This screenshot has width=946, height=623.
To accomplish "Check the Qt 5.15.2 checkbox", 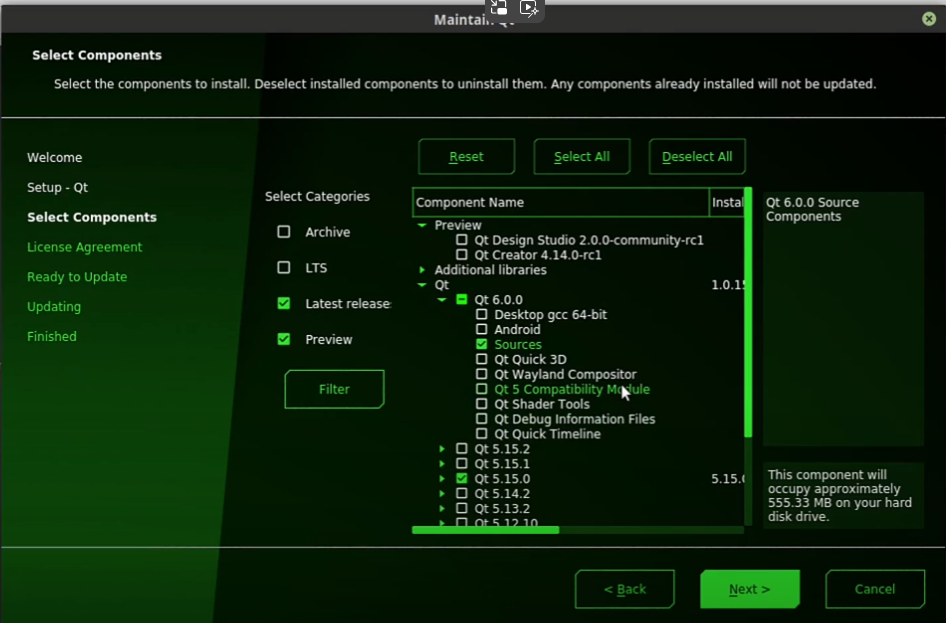I will pyautogui.click(x=462, y=448).
